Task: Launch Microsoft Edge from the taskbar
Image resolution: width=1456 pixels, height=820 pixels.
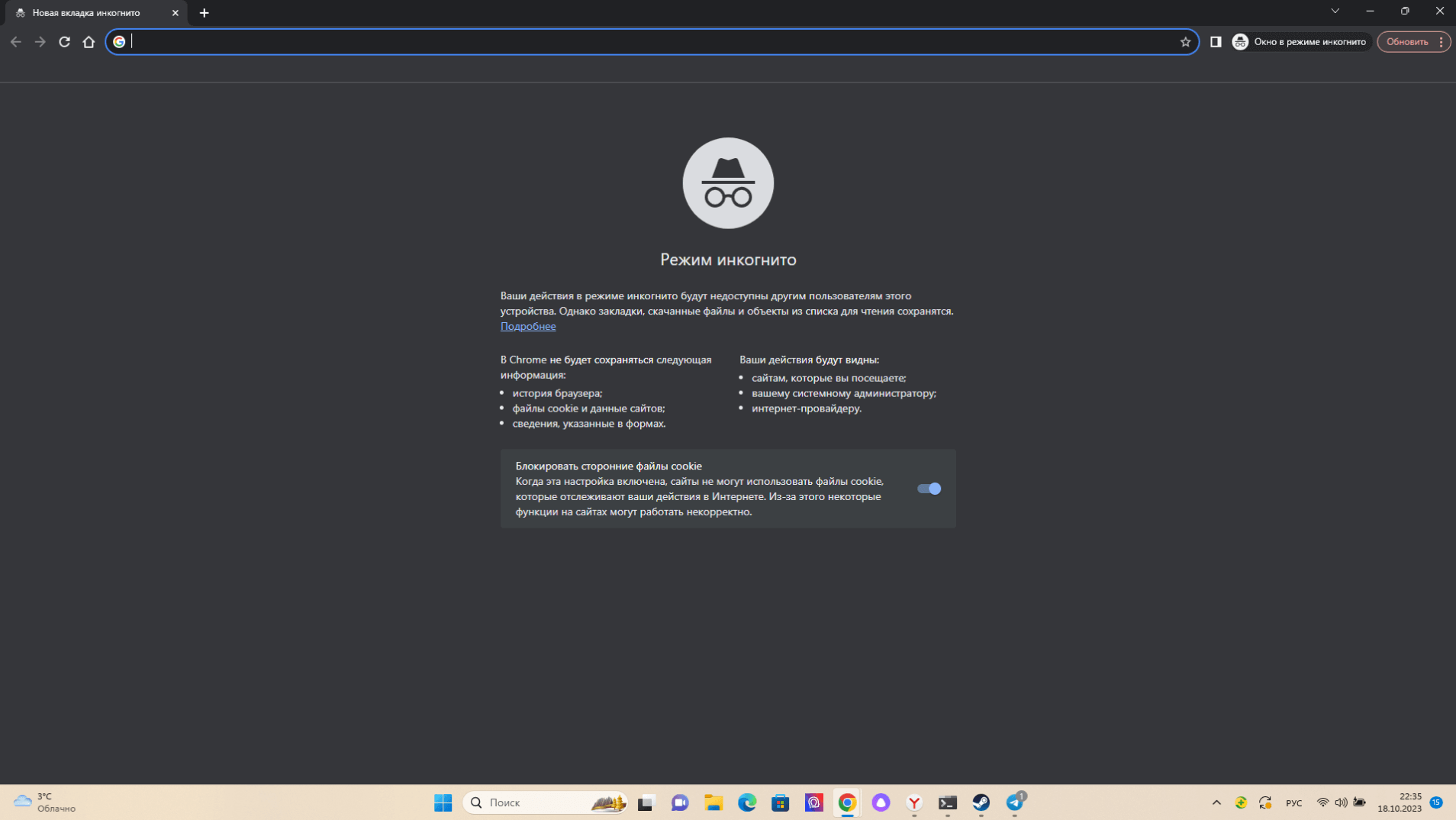Action: 746,802
